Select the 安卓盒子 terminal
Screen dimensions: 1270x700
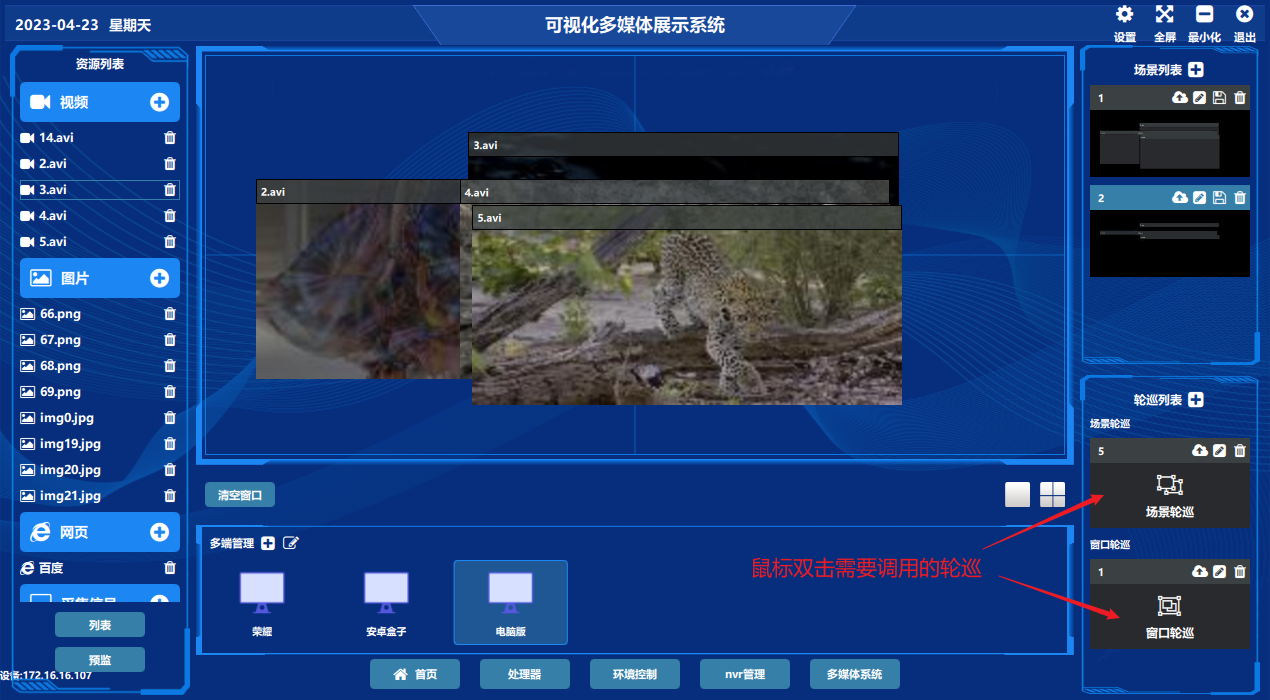(x=386, y=602)
